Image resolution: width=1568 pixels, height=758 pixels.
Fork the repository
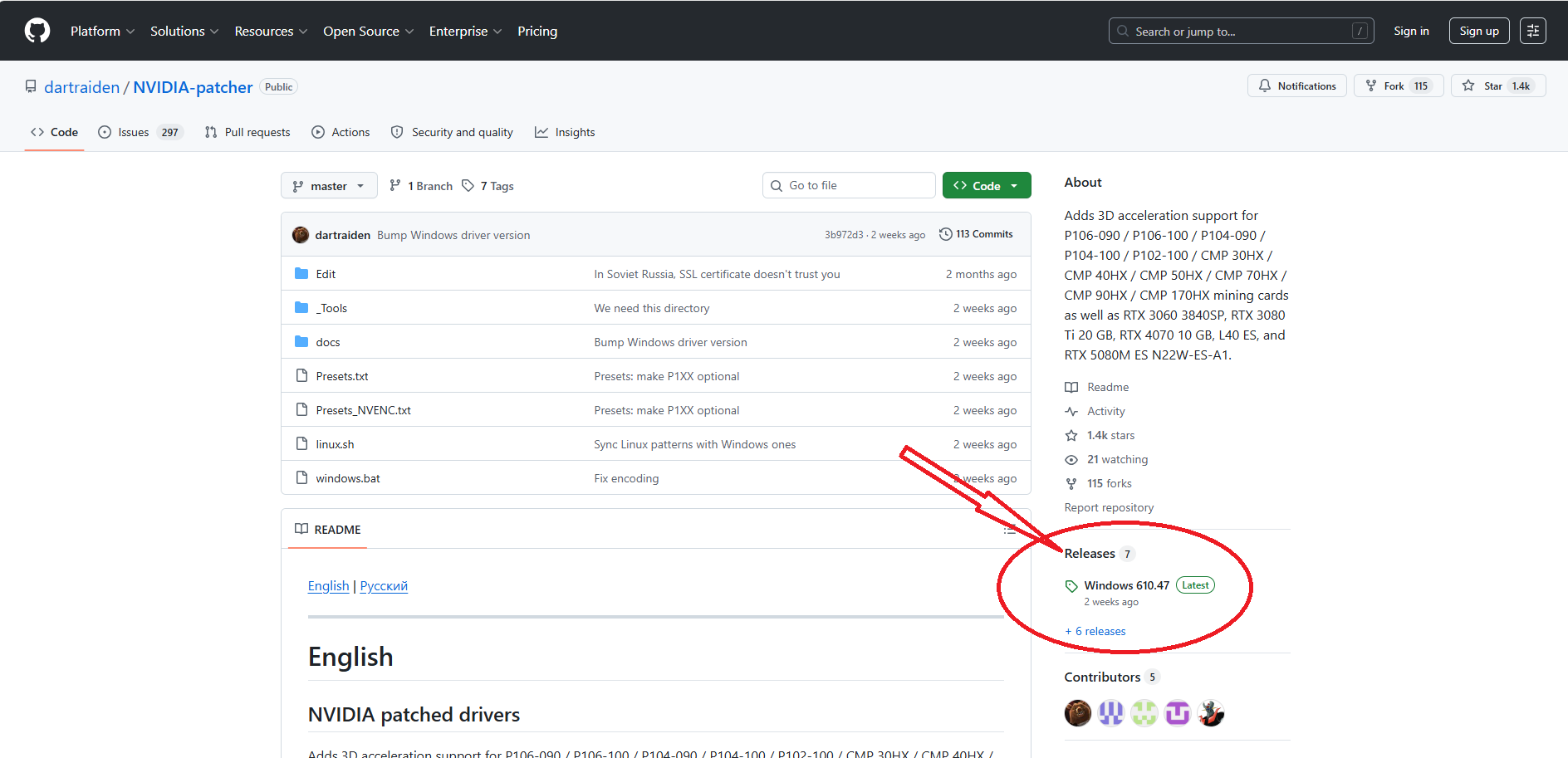(1399, 86)
